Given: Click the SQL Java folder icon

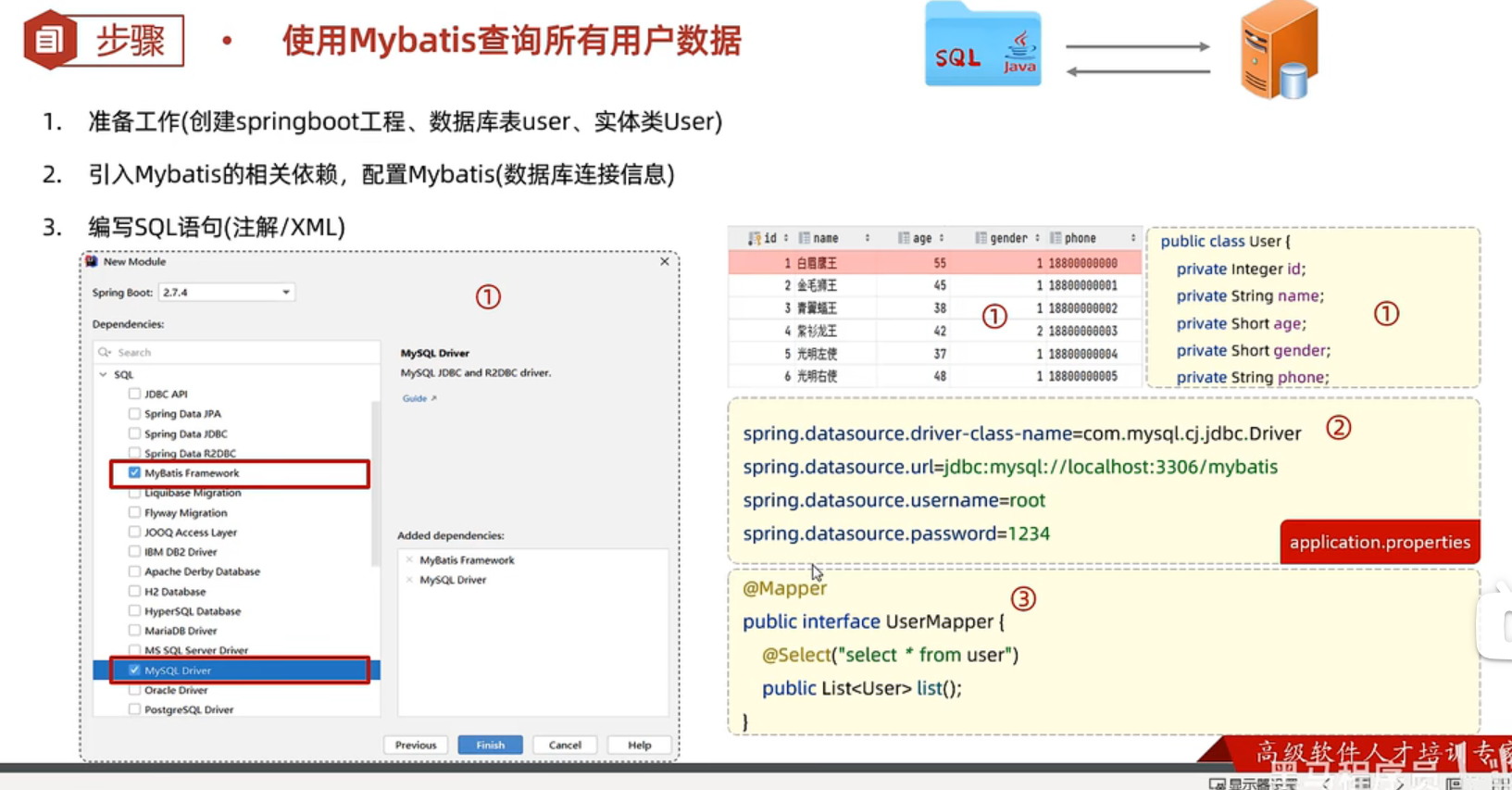Looking at the screenshot, I should [x=982, y=45].
